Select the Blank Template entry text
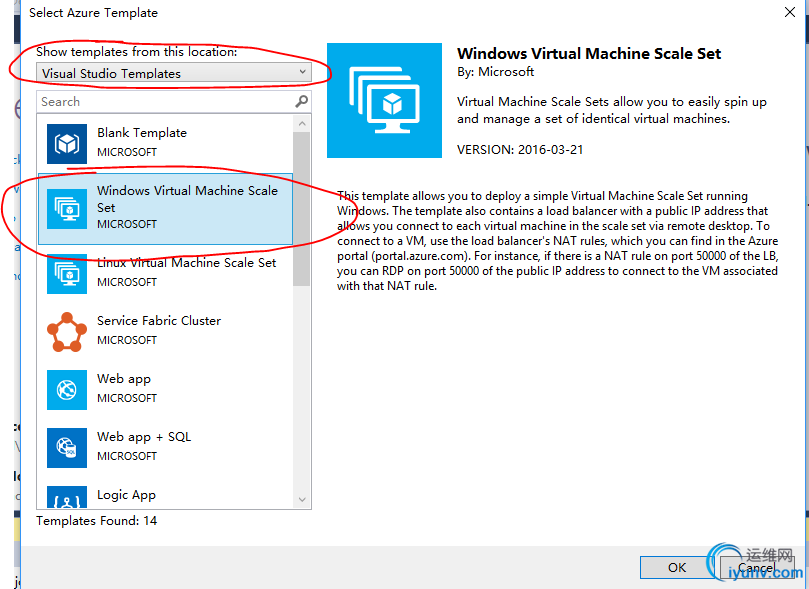809x589 pixels. pyautogui.click(x=142, y=133)
